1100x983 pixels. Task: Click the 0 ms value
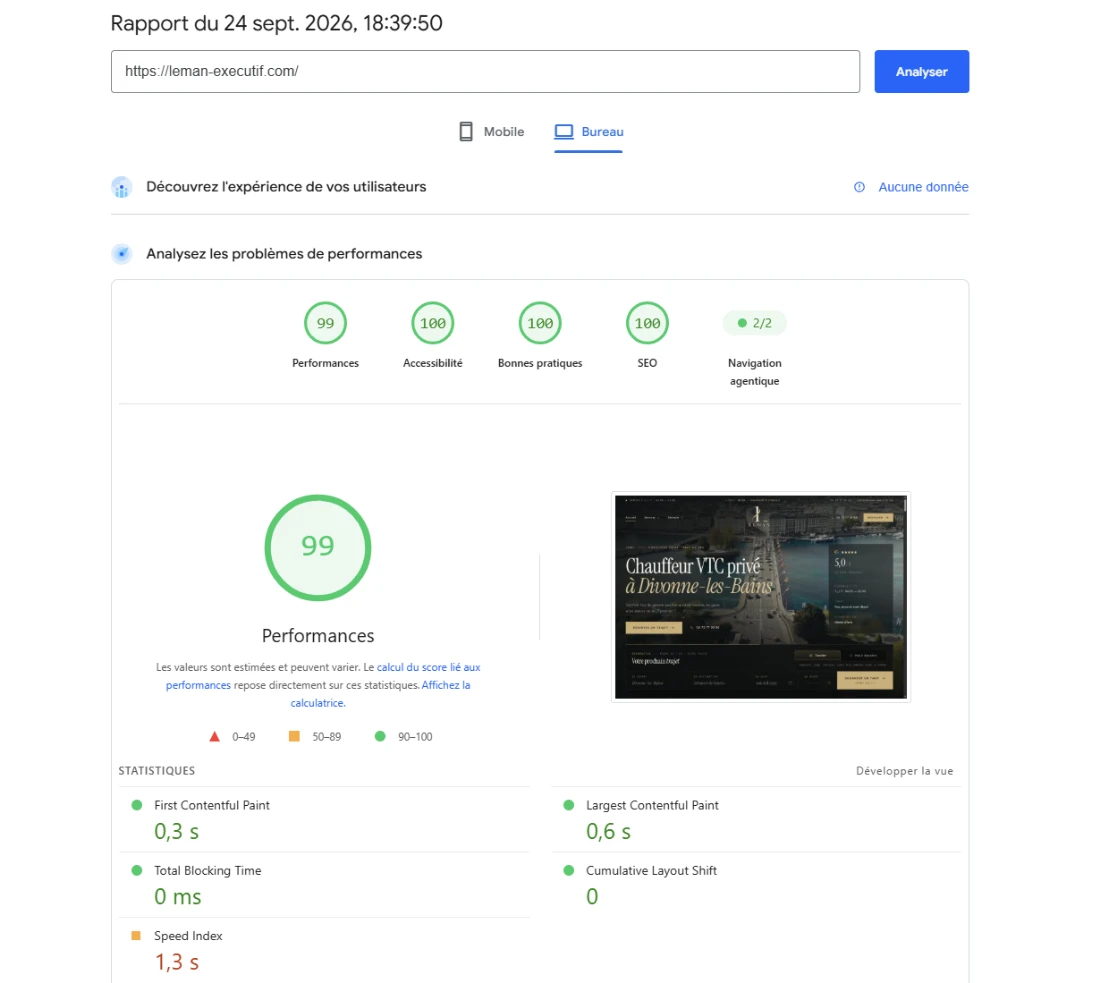[177, 897]
